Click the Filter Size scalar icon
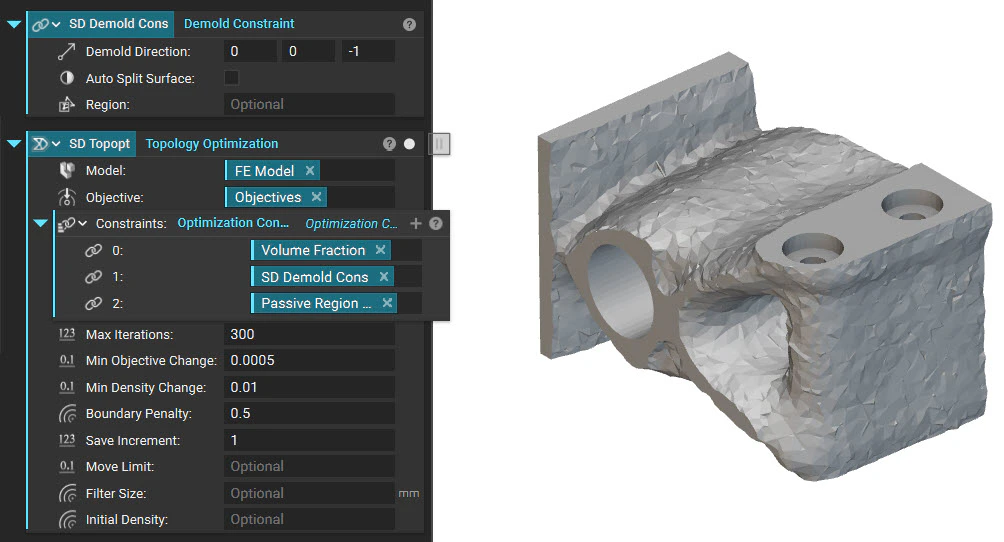The width and height of the screenshot is (1004, 542). [x=67, y=493]
